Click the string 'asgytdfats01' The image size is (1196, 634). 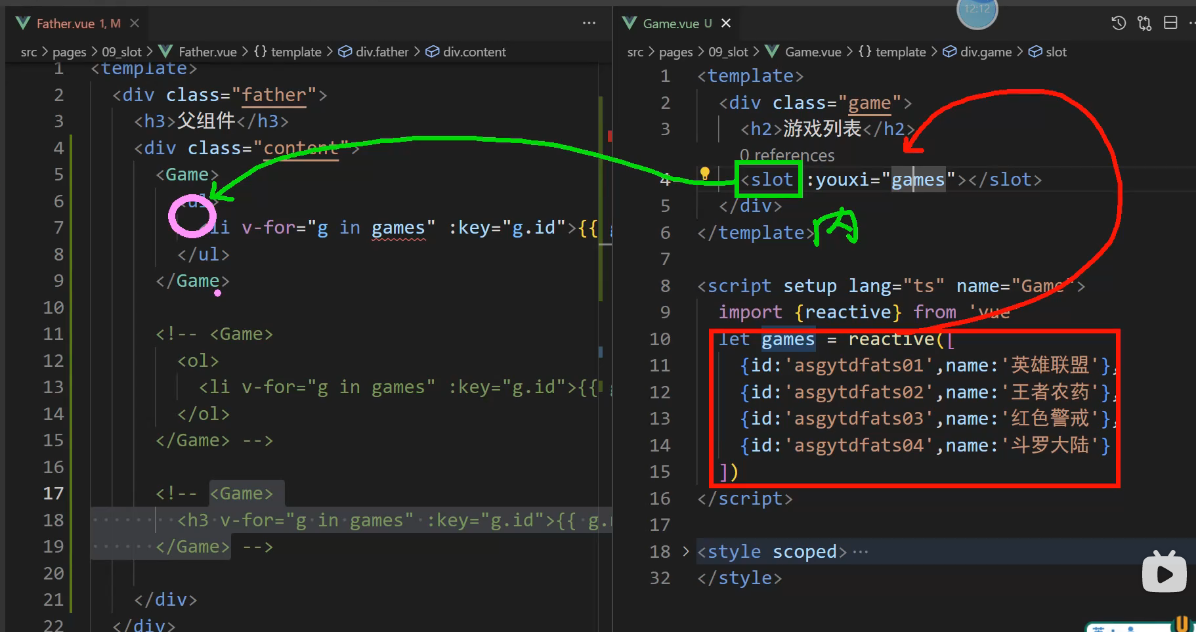point(859,365)
